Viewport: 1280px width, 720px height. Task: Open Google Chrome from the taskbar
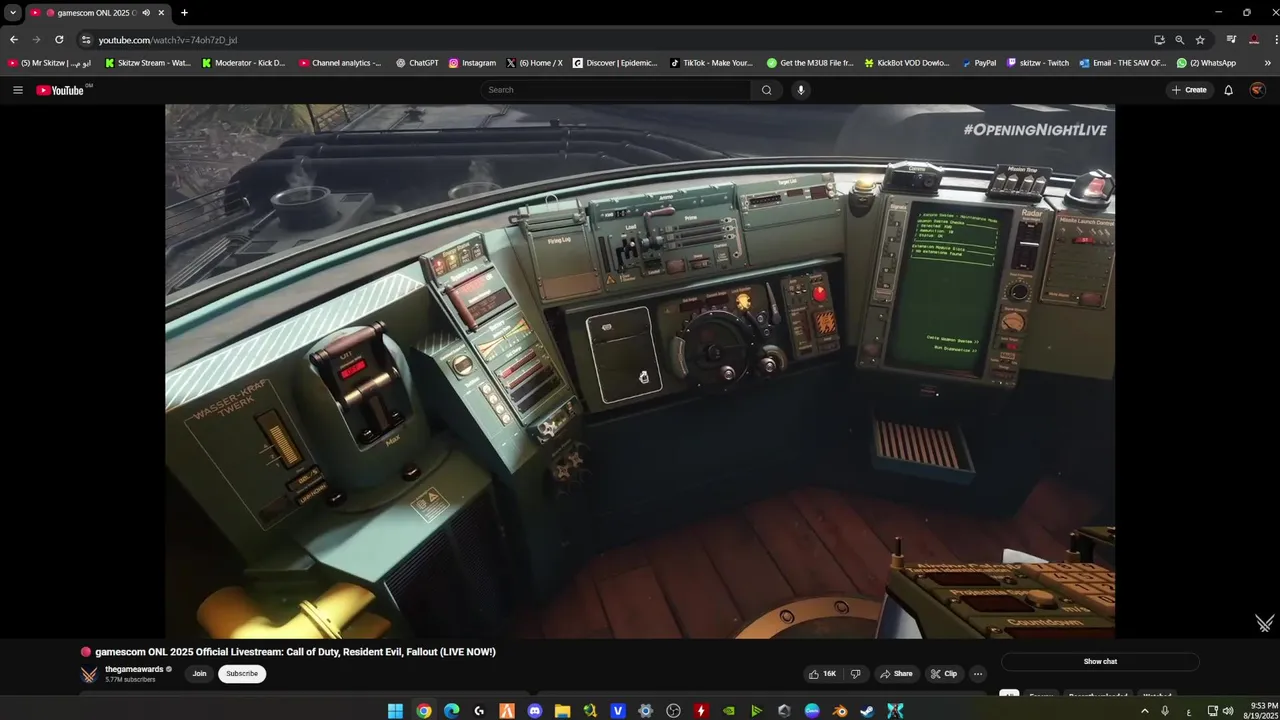(x=424, y=711)
